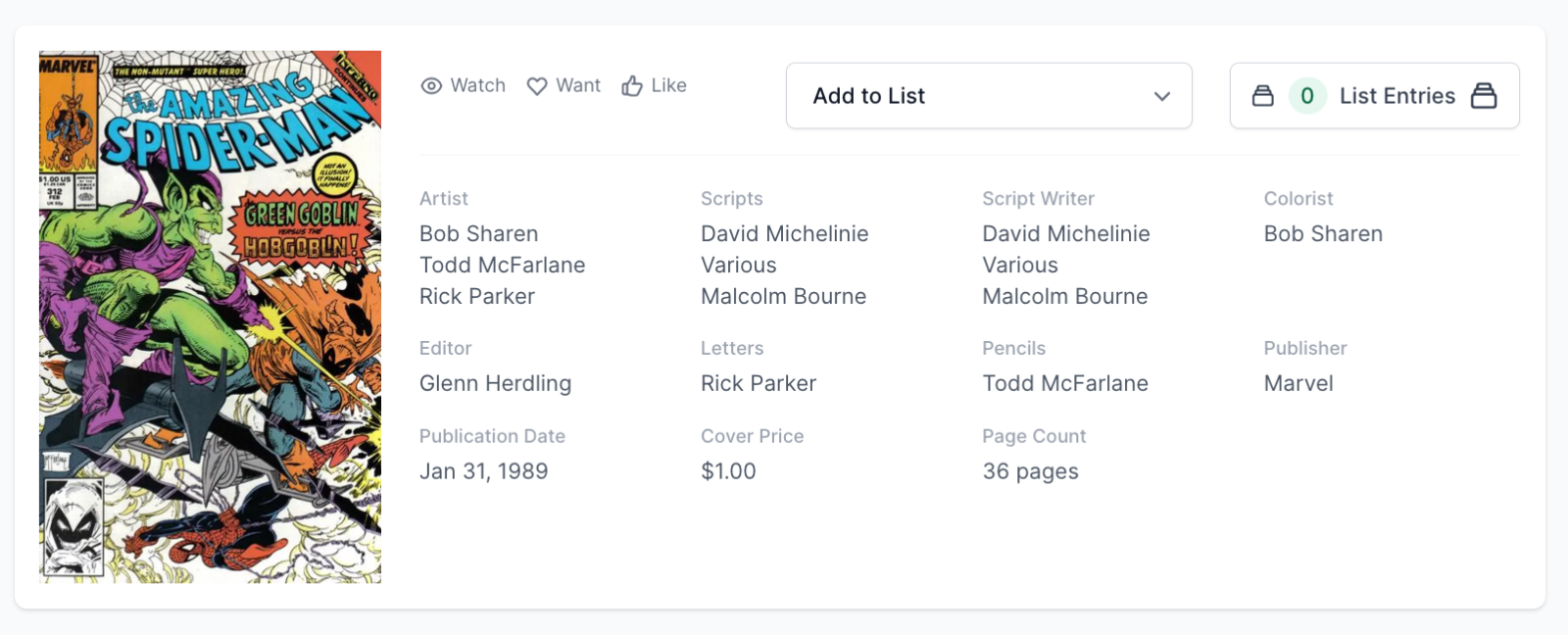
Task: Click the green 0 entries count badge
Action: pyautogui.click(x=1307, y=96)
